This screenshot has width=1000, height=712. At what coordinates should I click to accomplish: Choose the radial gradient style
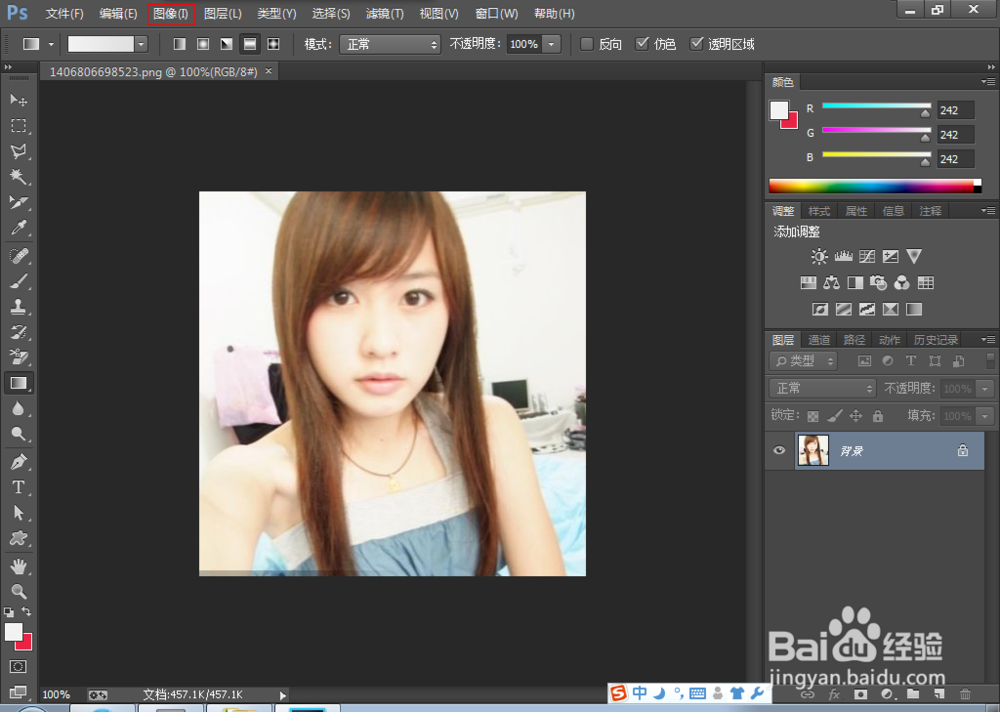pos(203,44)
